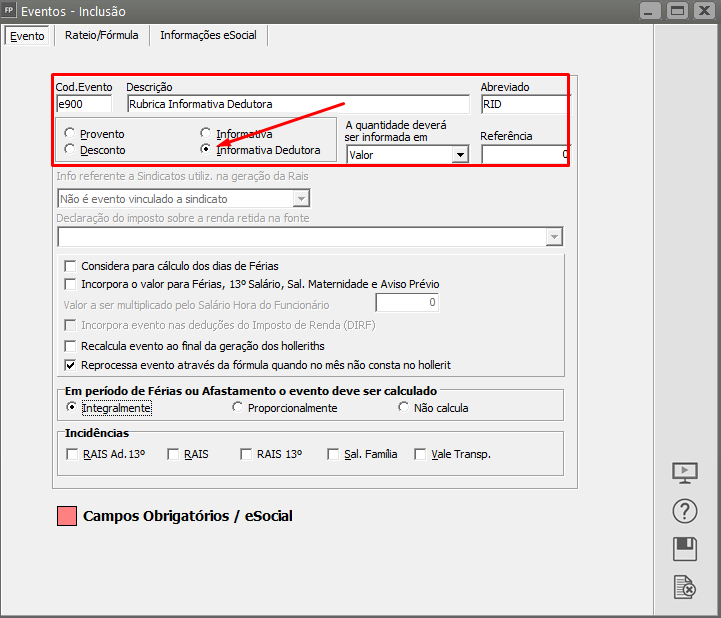Click the Descrição text field

pos(297,104)
